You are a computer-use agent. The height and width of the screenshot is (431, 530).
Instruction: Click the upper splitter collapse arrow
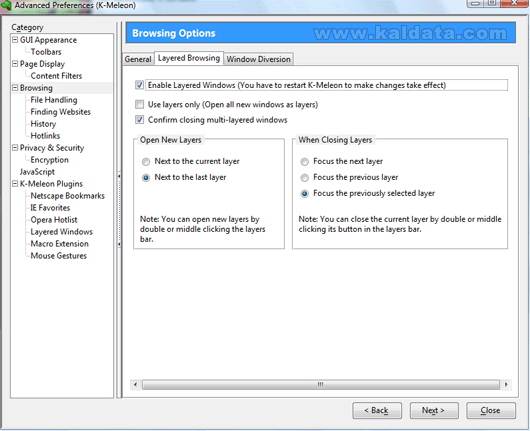(x=119, y=176)
